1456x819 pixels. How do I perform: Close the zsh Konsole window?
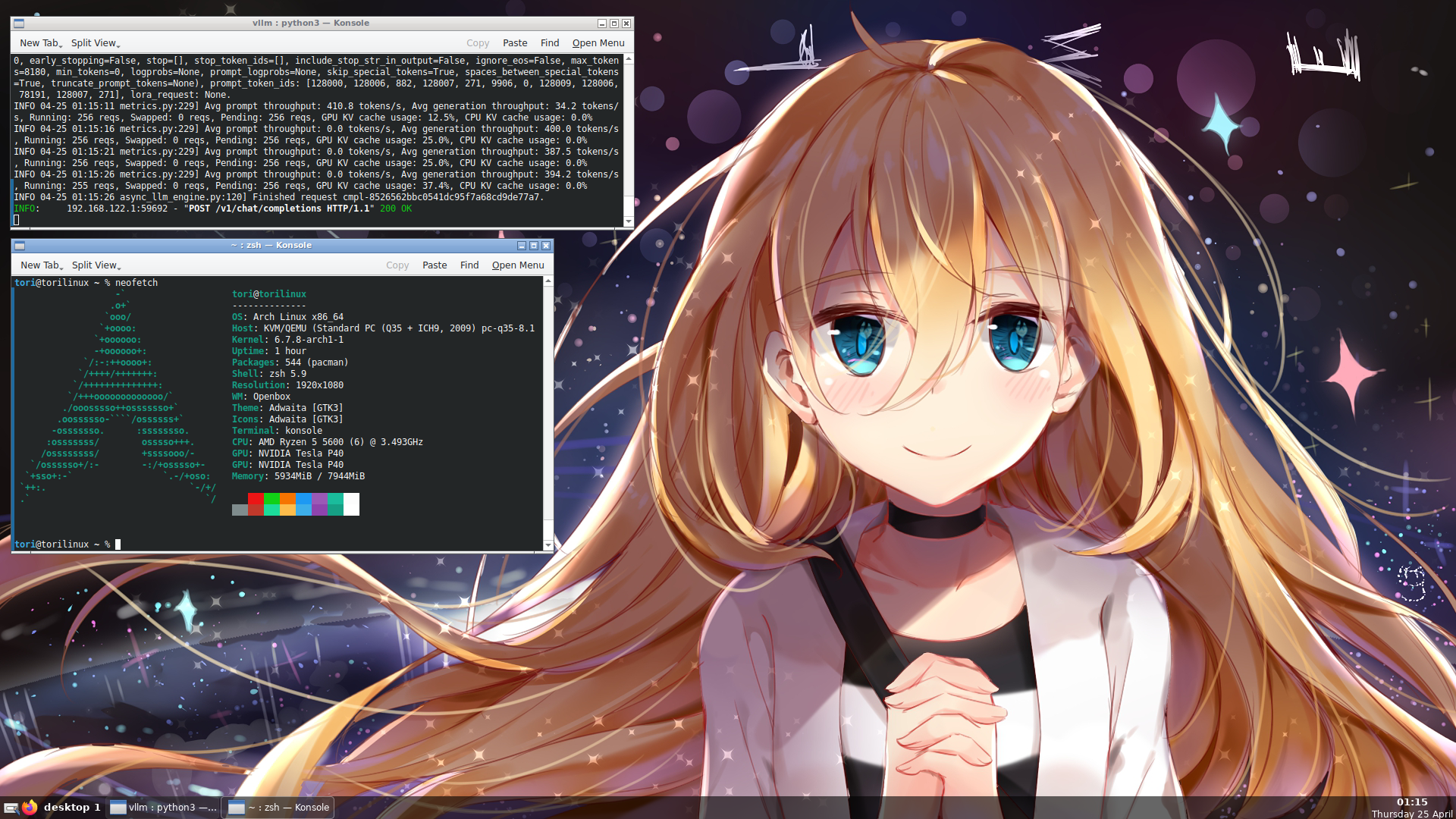click(546, 246)
